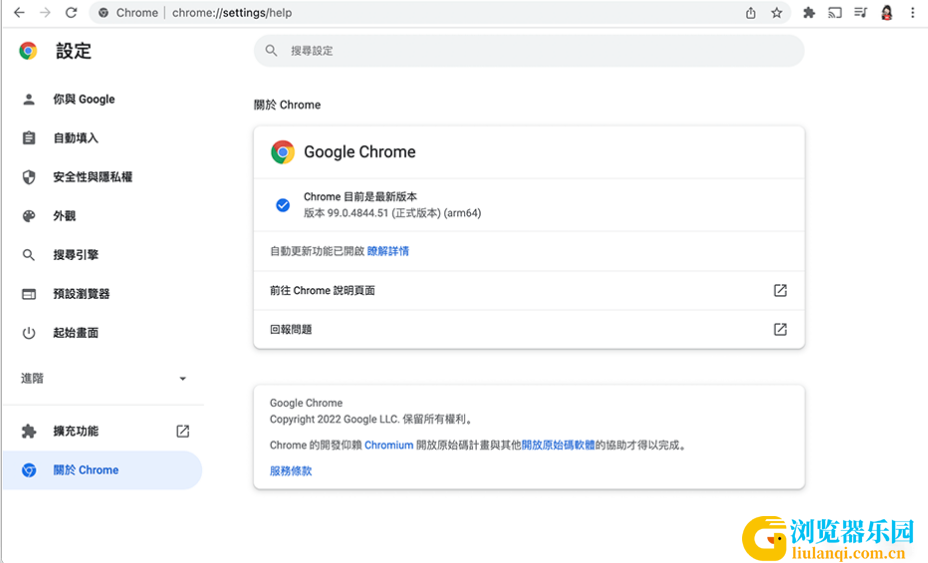Open 前往 Chrome 說明頁面 row
Viewport: 928px width, 563px height.
[x=529, y=291]
